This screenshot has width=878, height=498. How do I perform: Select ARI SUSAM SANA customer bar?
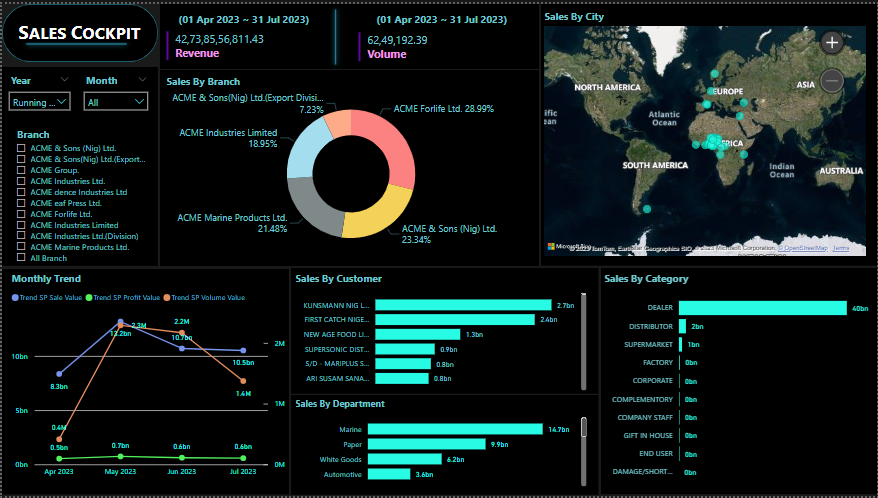point(401,378)
